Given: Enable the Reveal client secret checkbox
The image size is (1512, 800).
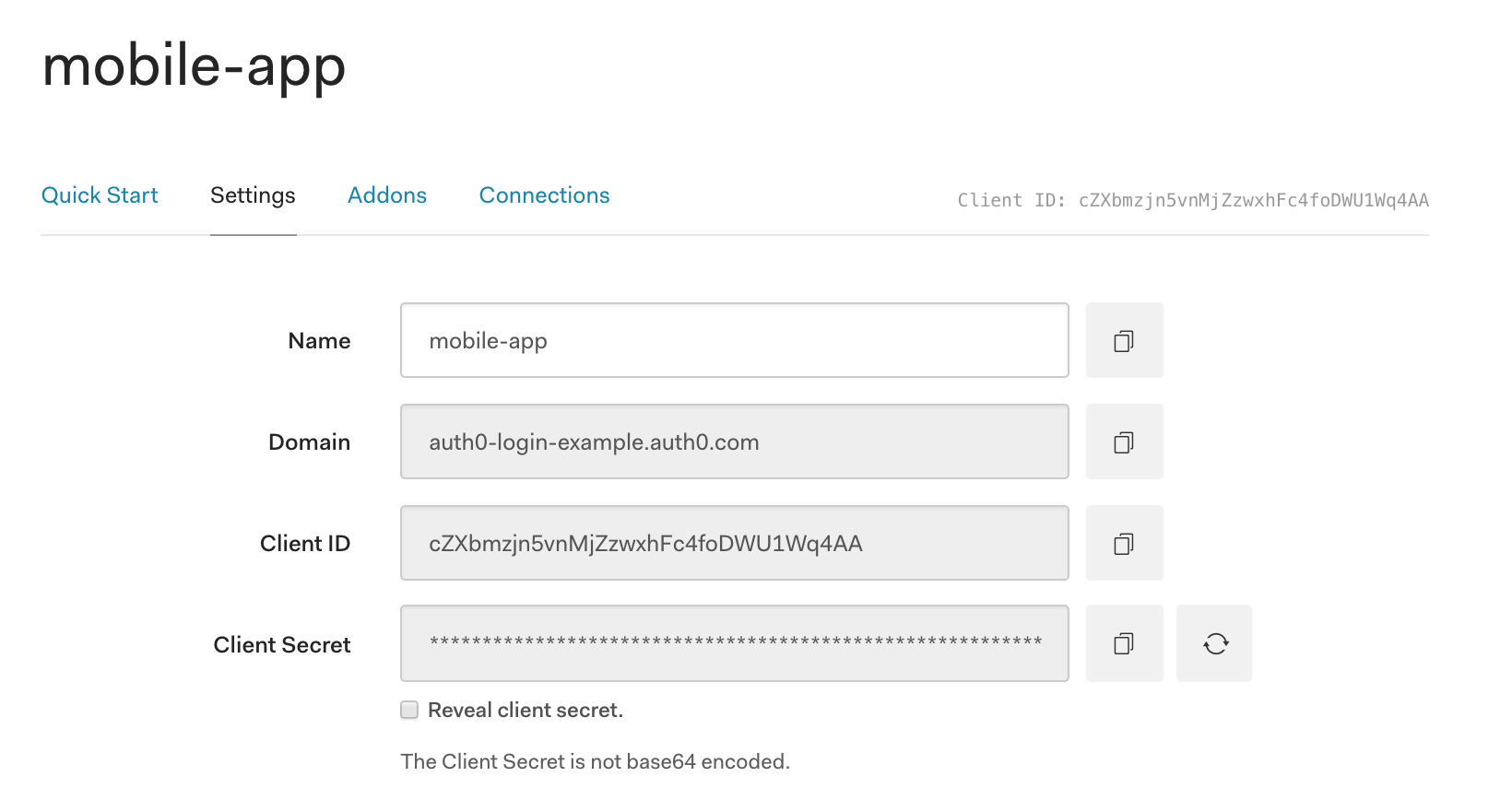Looking at the screenshot, I should (x=409, y=710).
